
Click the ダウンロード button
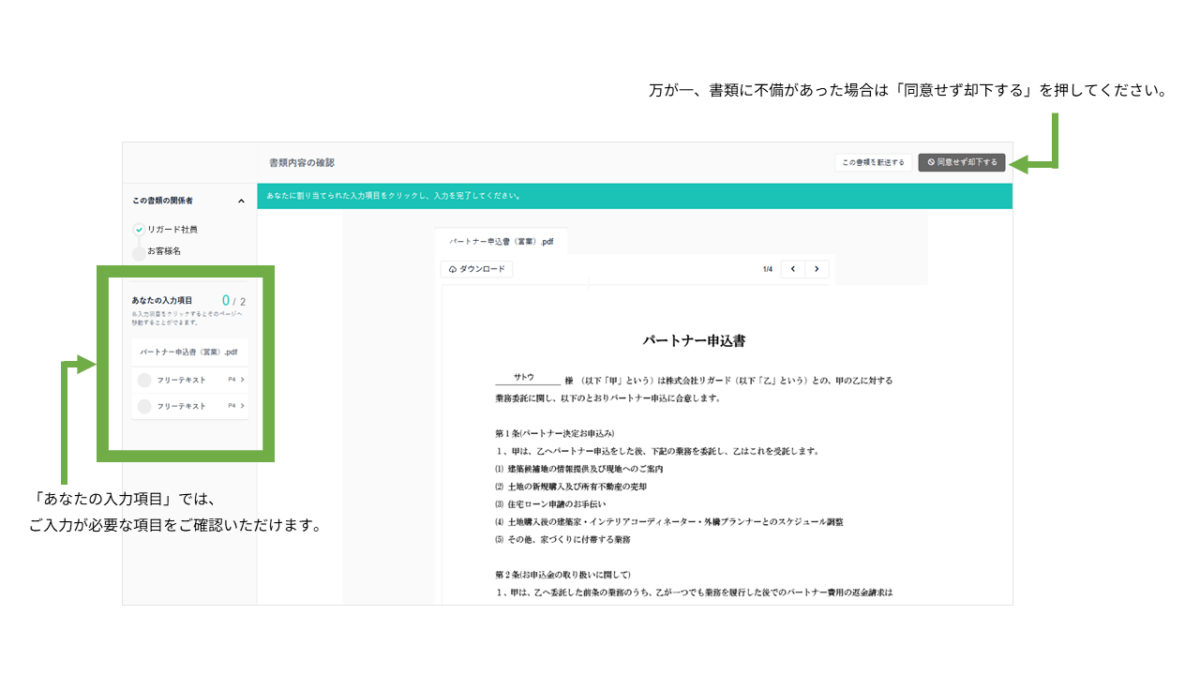coord(478,269)
